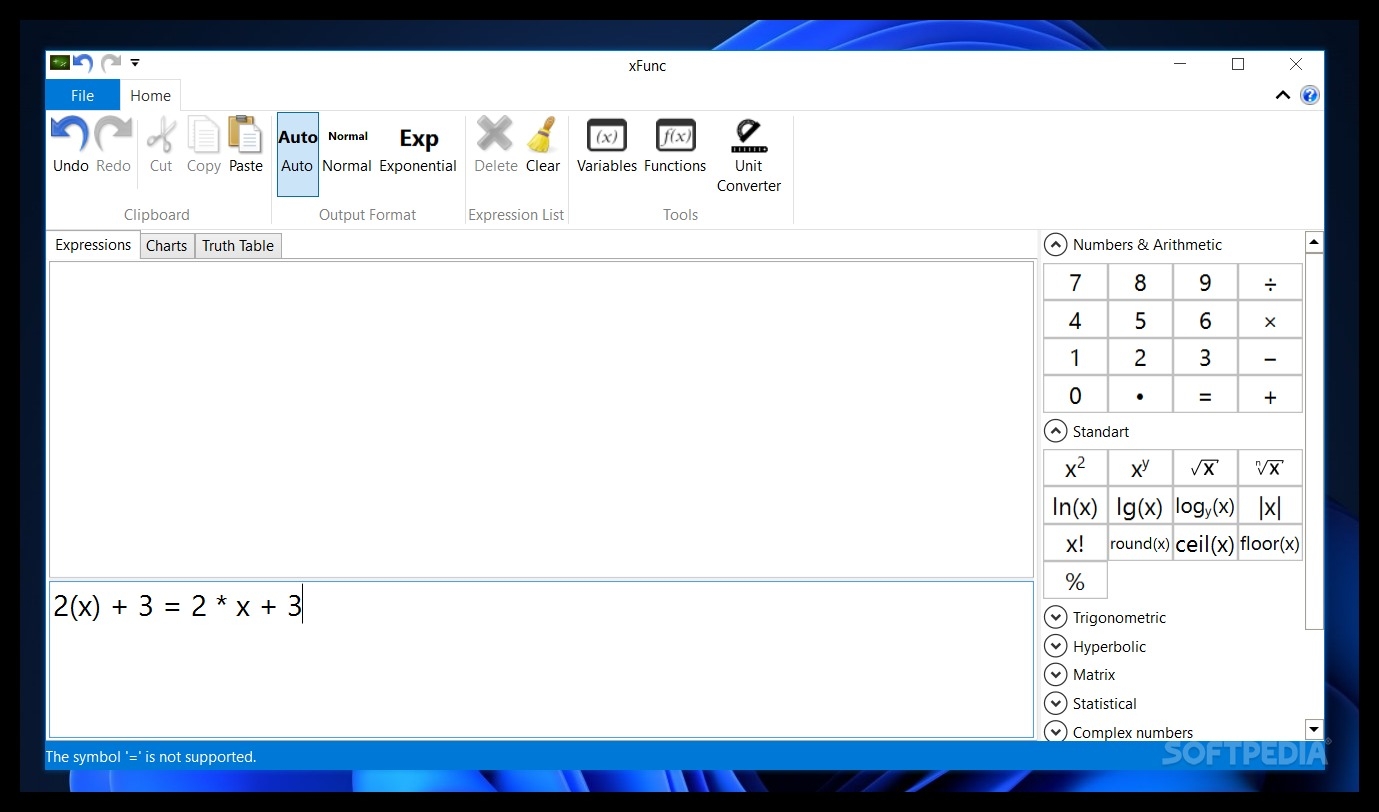Click the number 3 key

(1205, 358)
